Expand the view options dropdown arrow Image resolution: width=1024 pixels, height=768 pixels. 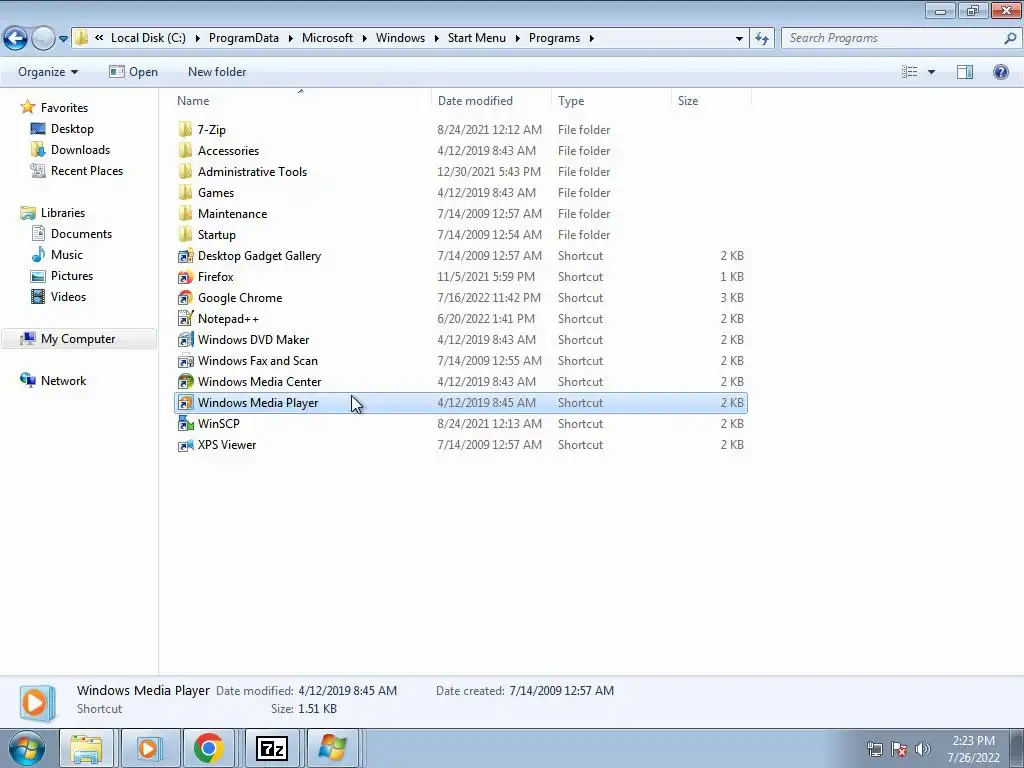(931, 72)
